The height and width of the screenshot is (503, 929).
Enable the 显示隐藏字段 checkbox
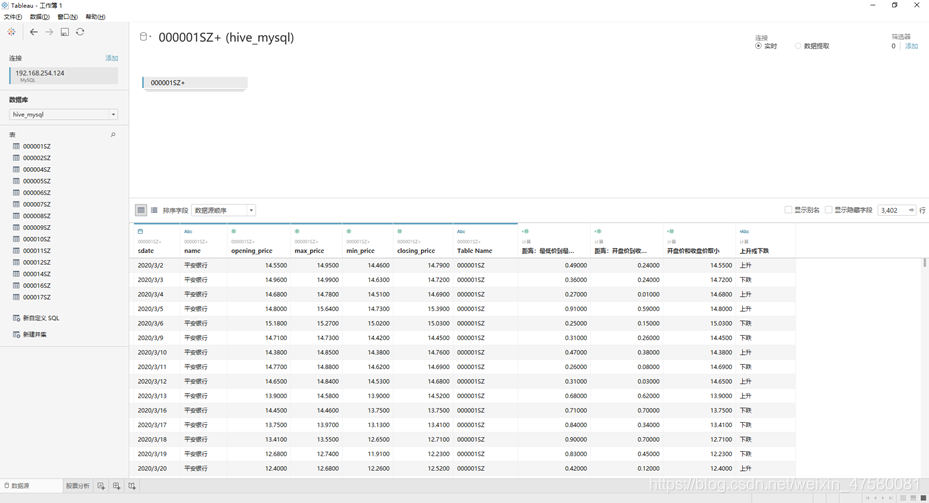(829, 210)
